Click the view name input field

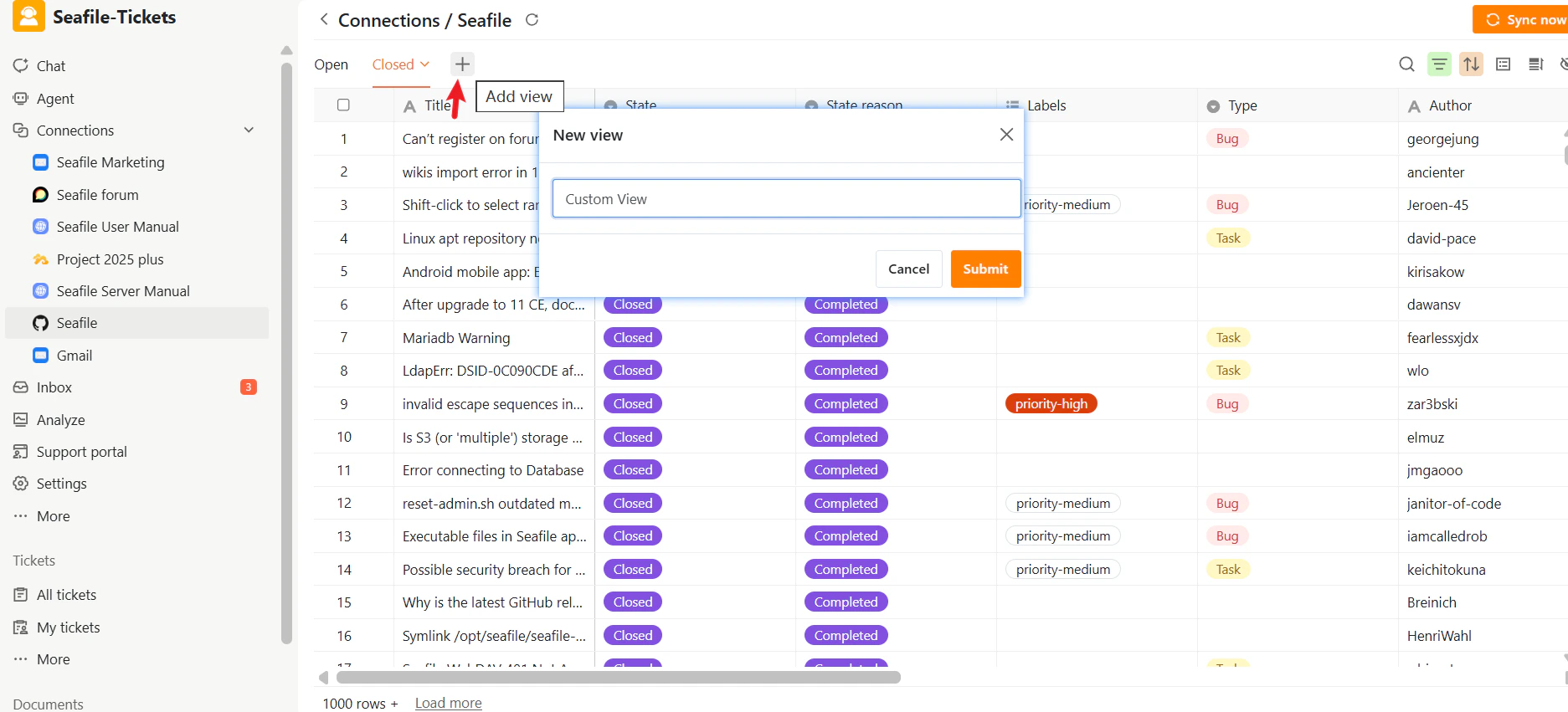[786, 199]
